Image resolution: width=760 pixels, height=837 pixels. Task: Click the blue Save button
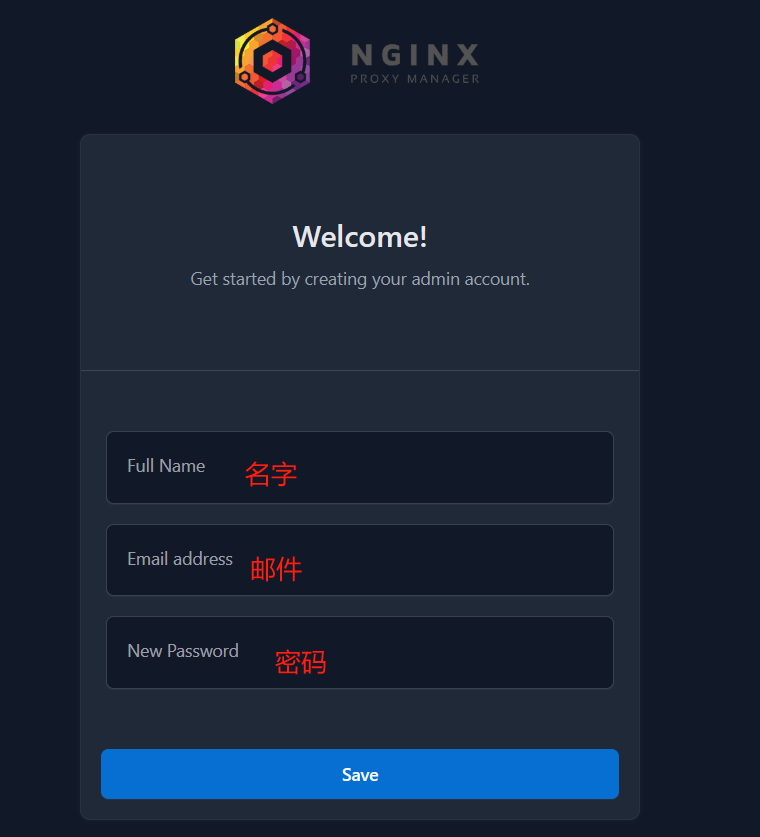pyautogui.click(x=360, y=774)
